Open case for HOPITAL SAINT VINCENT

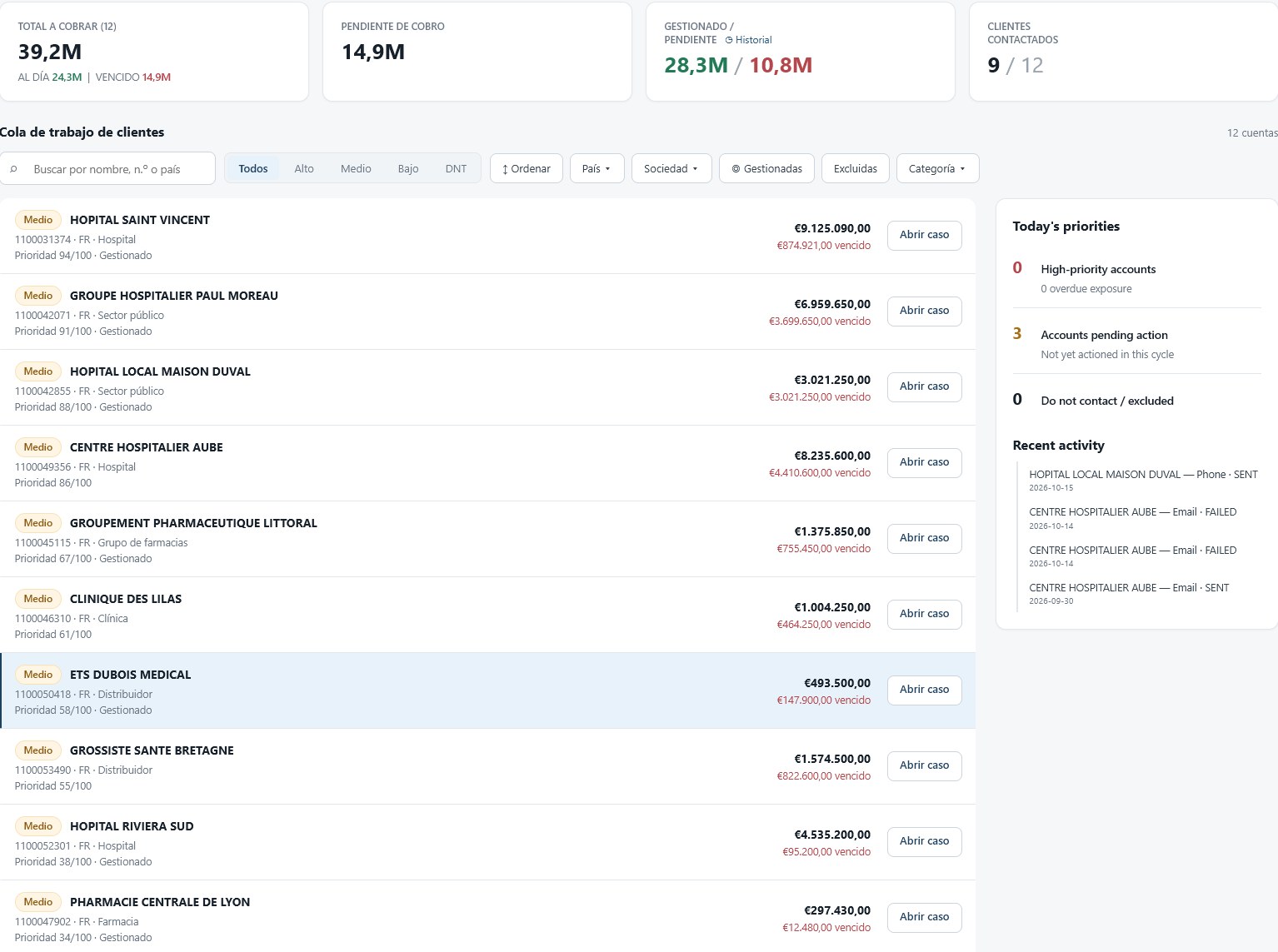coord(925,235)
